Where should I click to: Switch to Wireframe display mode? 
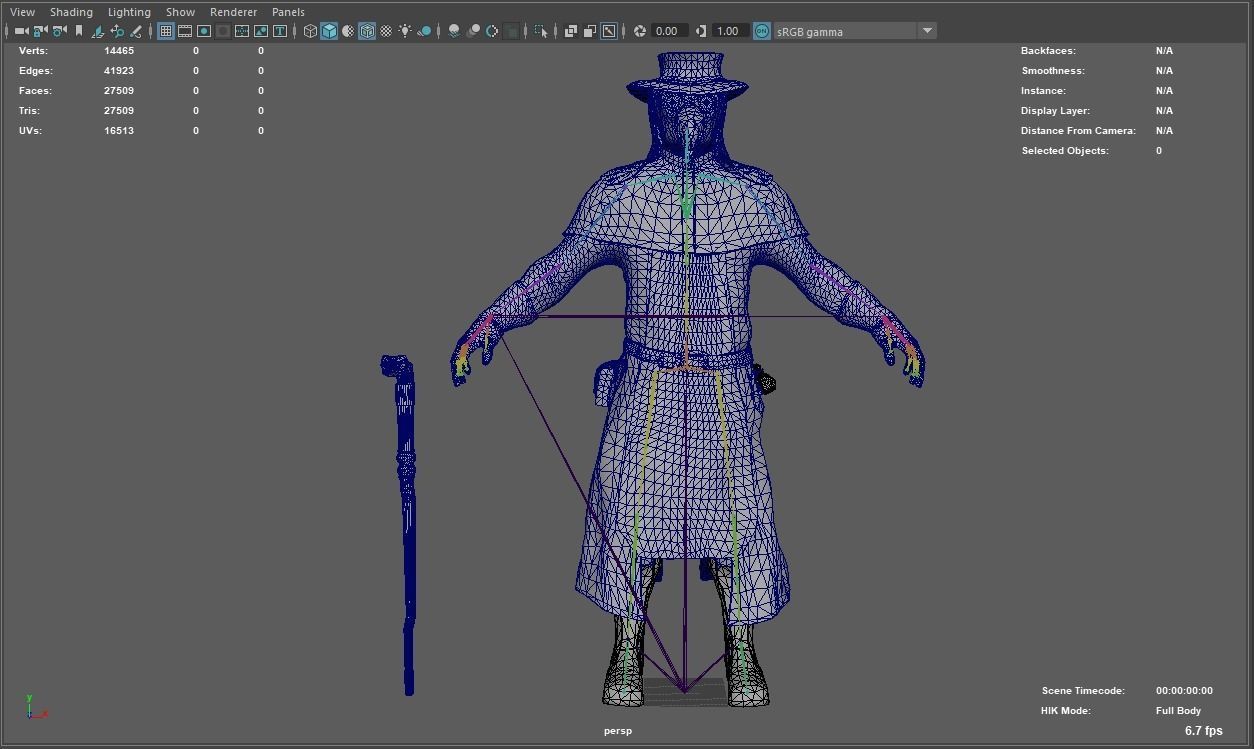pyautogui.click(x=310, y=31)
